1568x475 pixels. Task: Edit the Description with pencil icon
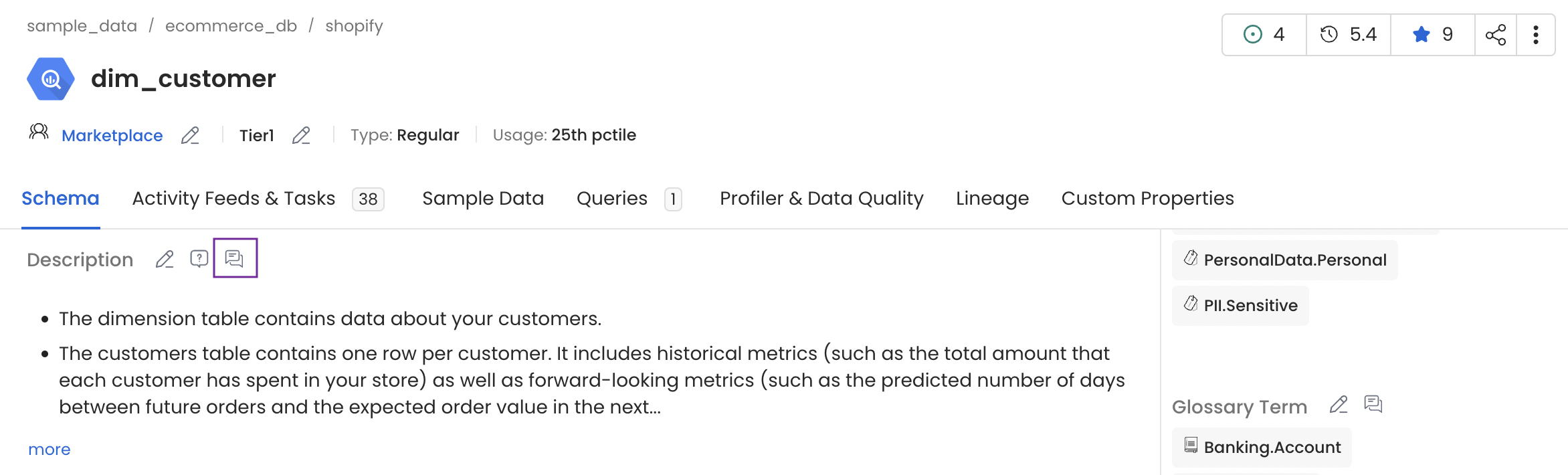tap(165, 260)
